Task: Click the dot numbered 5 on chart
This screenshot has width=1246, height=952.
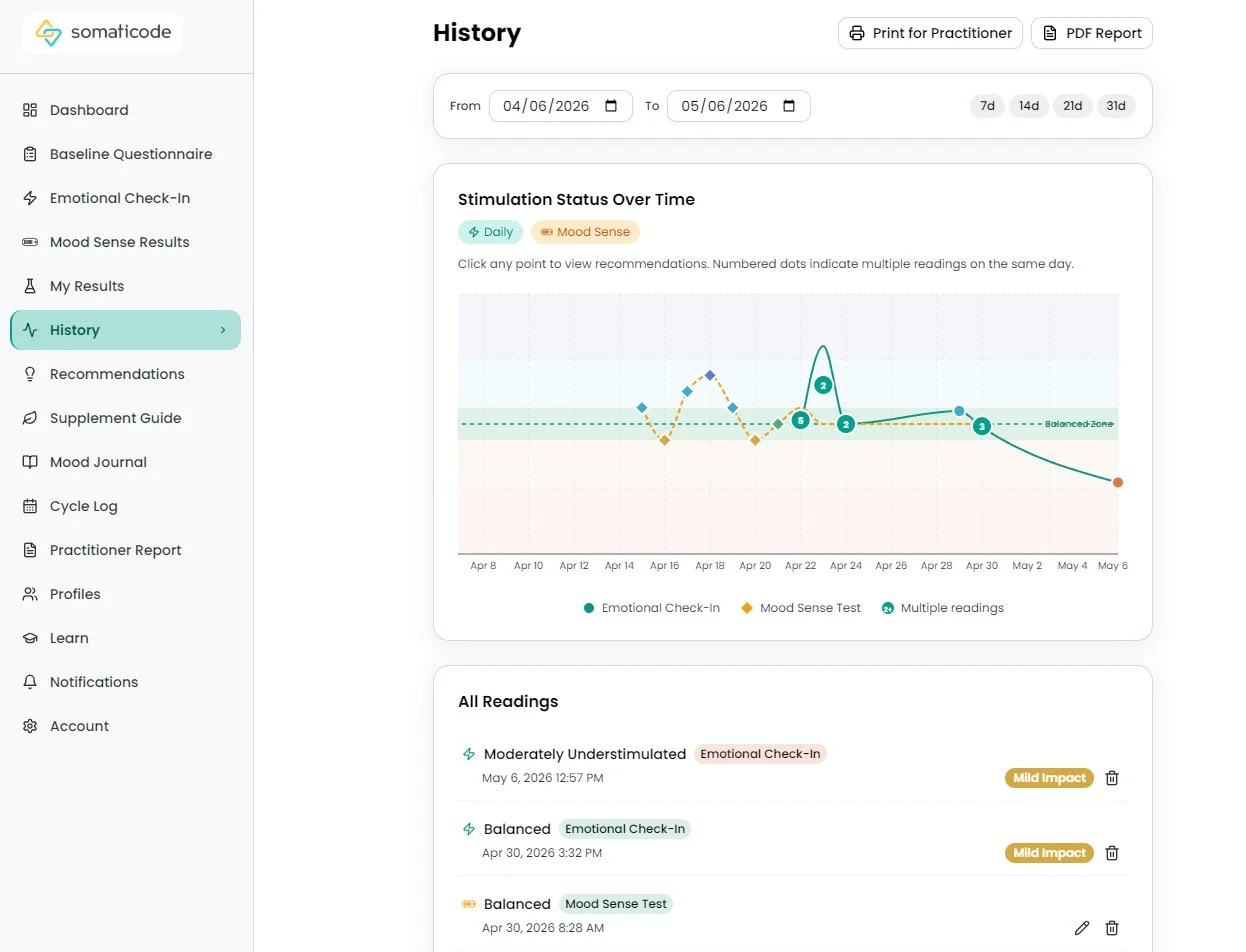Action: click(x=800, y=420)
